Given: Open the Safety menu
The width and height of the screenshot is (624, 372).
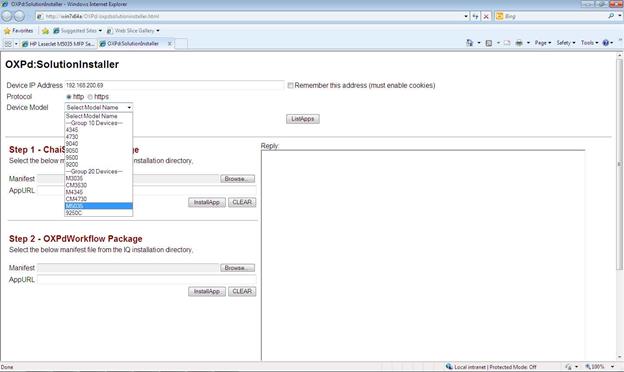Looking at the screenshot, I should point(566,43).
